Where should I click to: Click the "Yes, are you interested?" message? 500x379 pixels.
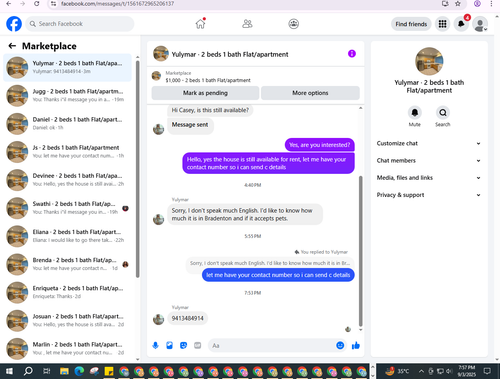319,145
